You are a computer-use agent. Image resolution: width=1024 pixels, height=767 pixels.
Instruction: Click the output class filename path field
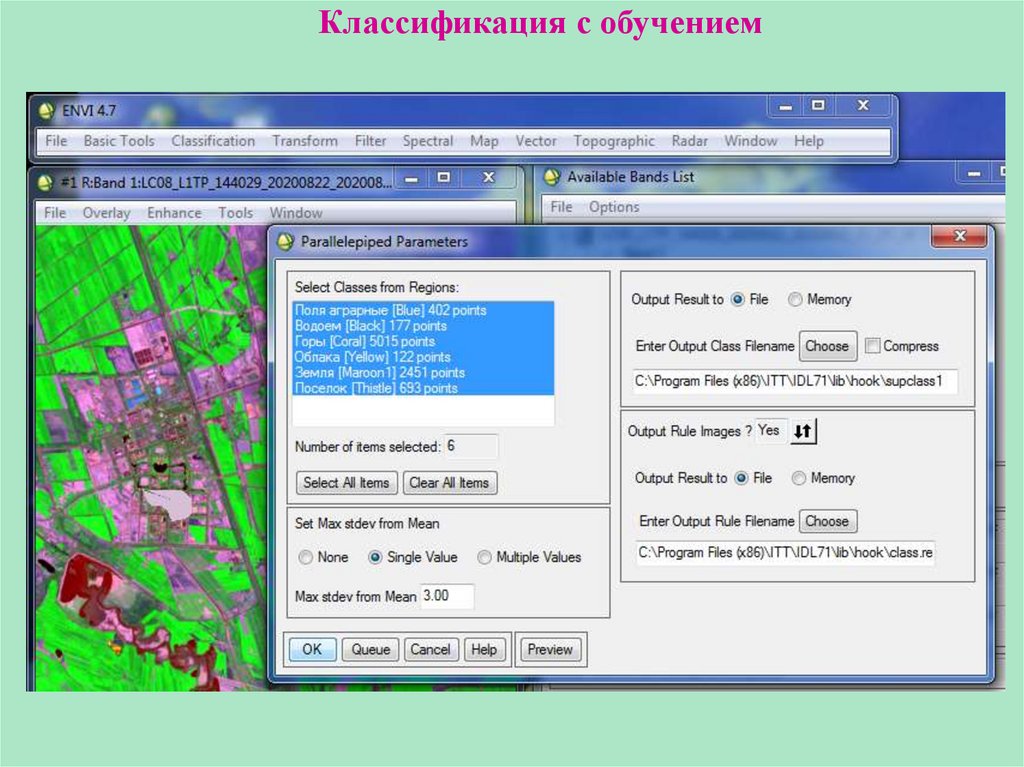pyautogui.click(x=795, y=382)
